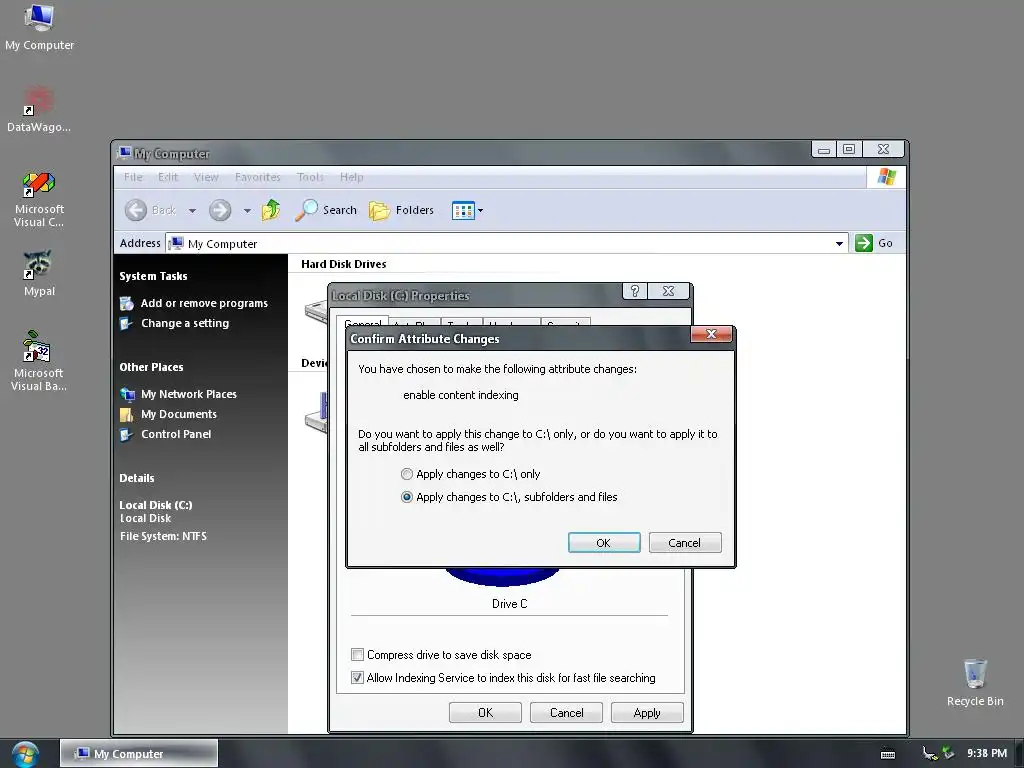Viewport: 1024px width, 768px height.
Task: Click the green Go arrow button
Action: [x=863, y=243]
